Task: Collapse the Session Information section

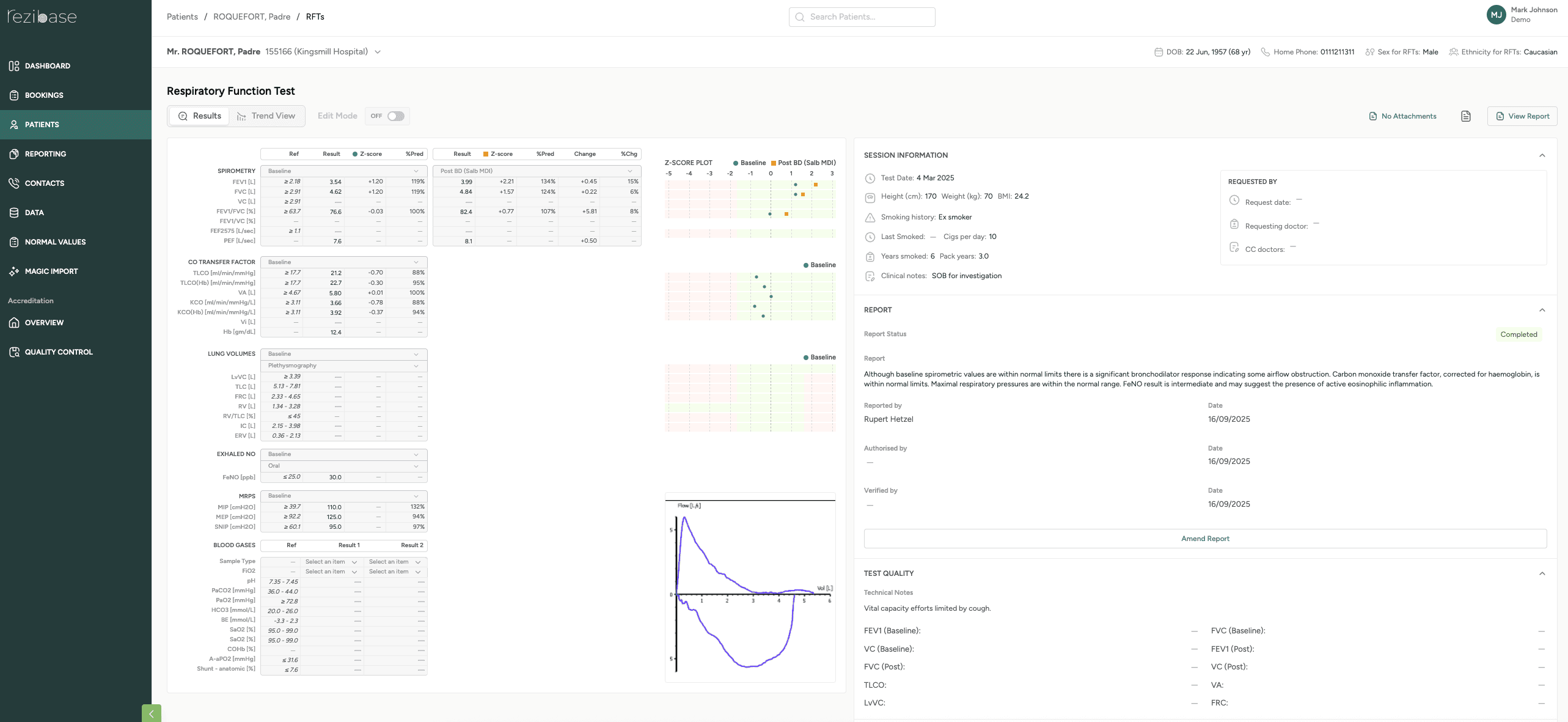Action: pos(1542,155)
